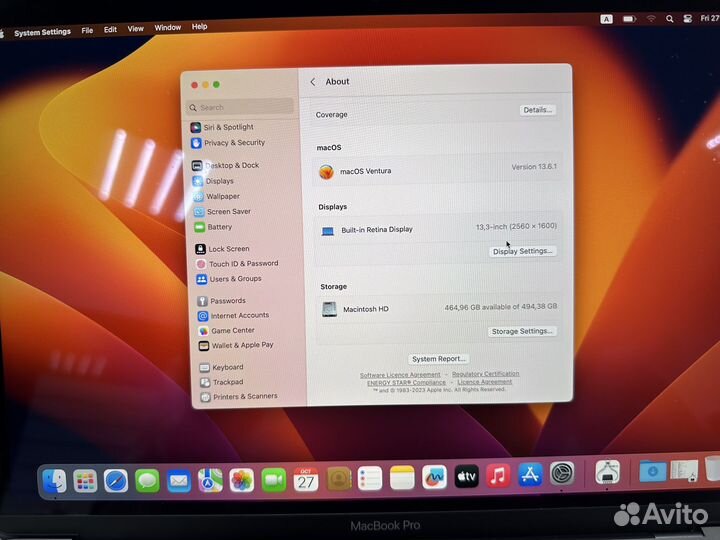
Task: Open Notes from the Dock
Action: tap(402, 478)
